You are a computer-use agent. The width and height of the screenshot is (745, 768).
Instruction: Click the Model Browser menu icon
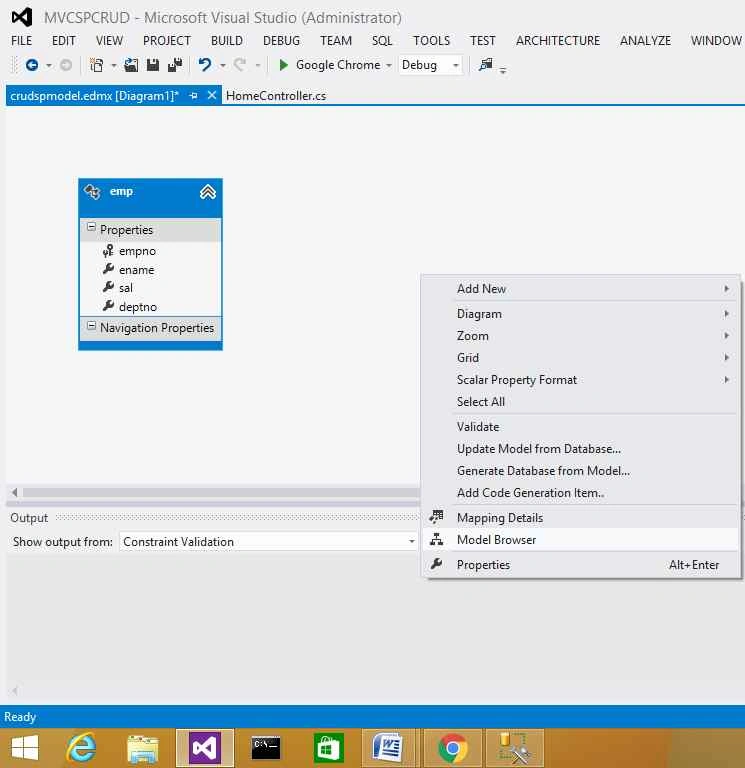(436, 539)
